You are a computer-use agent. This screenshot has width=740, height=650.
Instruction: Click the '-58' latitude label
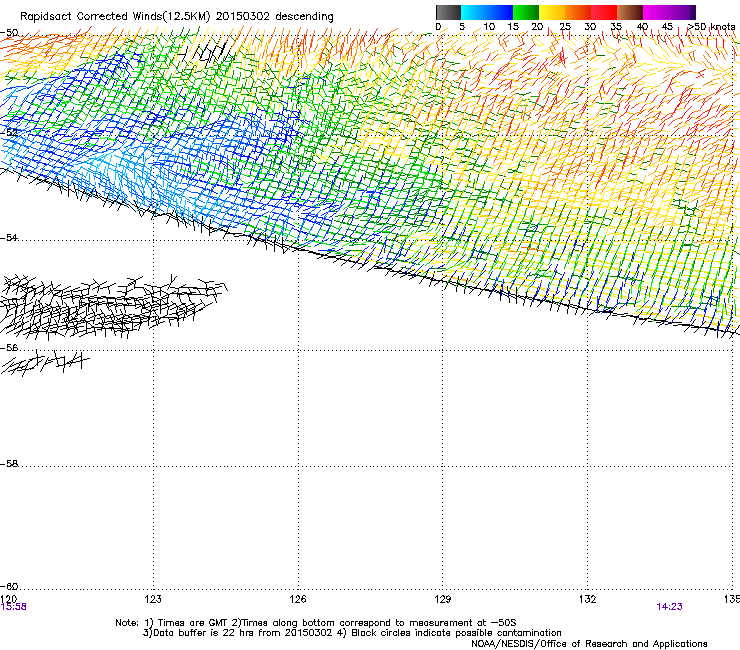[x=9, y=464]
